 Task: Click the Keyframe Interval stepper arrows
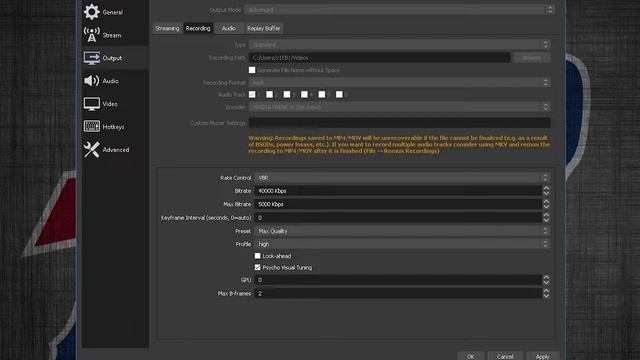[x=546, y=218]
